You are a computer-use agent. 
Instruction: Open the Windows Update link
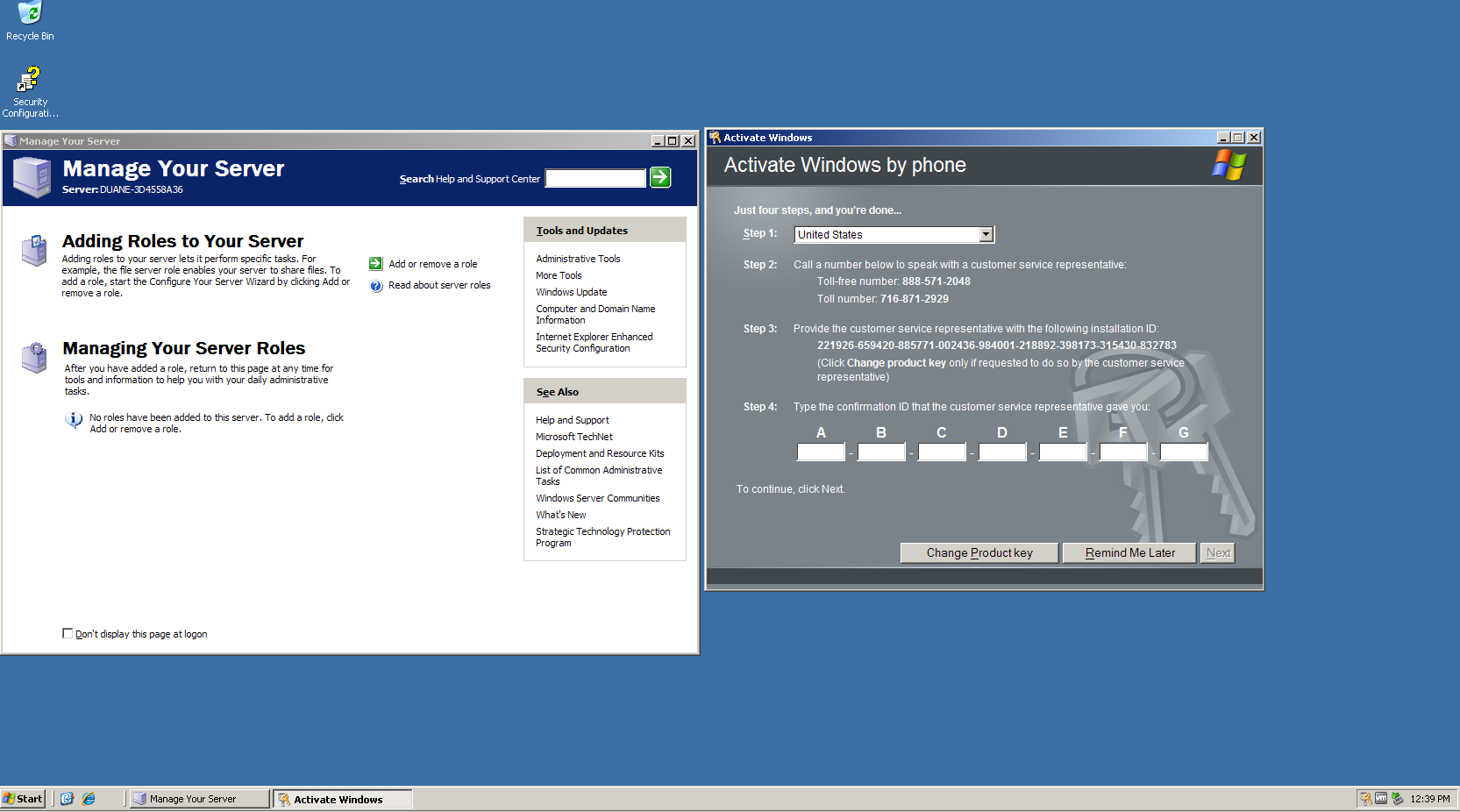pos(571,291)
